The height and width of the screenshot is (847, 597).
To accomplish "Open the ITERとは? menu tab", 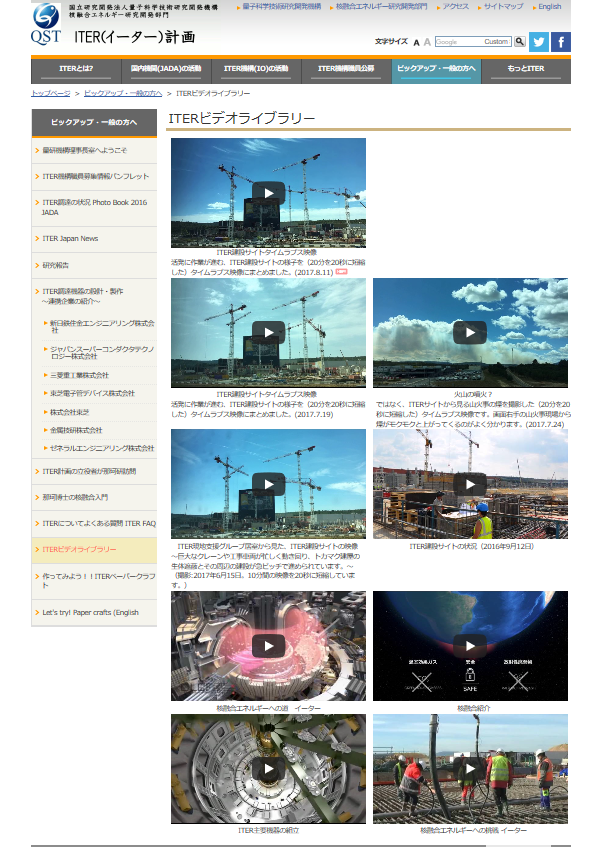I will pos(76,71).
